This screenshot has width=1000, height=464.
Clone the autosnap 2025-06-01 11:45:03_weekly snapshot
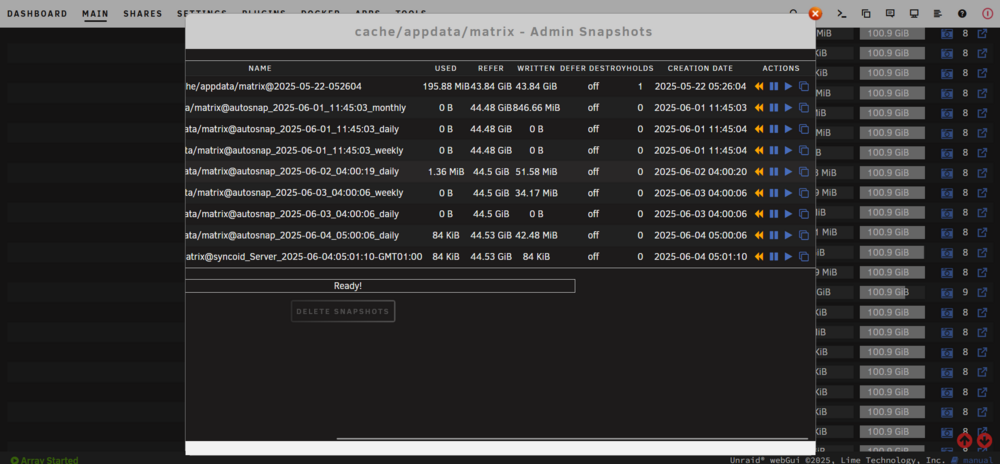pyautogui.click(x=804, y=150)
